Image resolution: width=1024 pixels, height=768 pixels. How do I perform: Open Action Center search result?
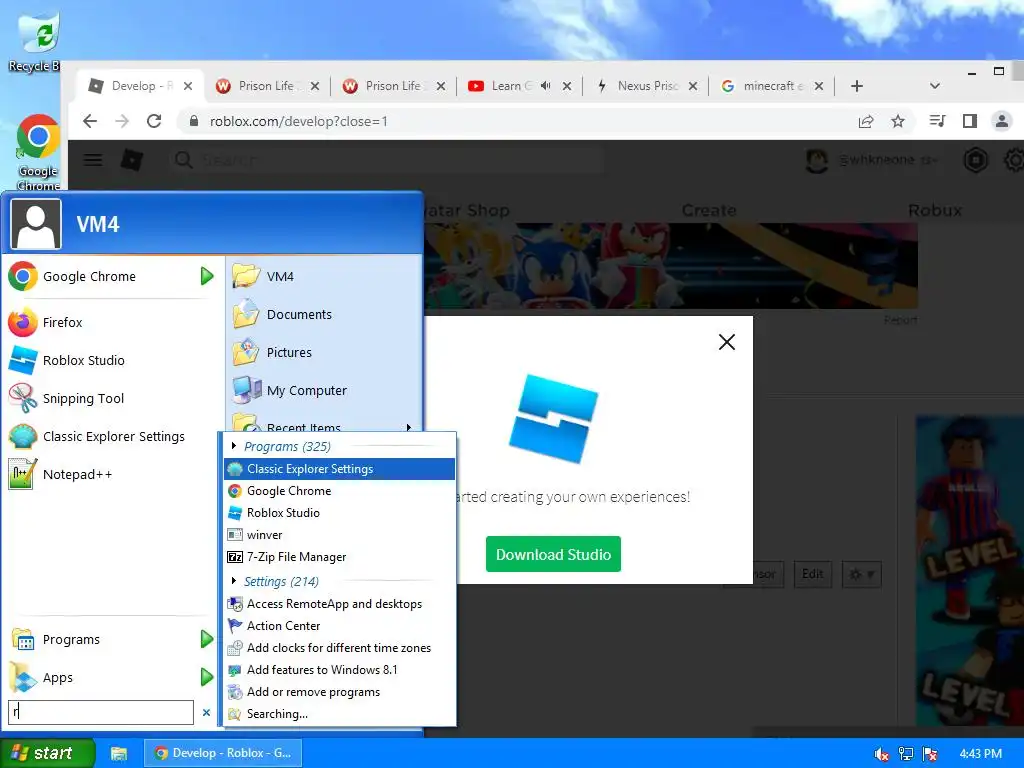[x=340, y=626]
